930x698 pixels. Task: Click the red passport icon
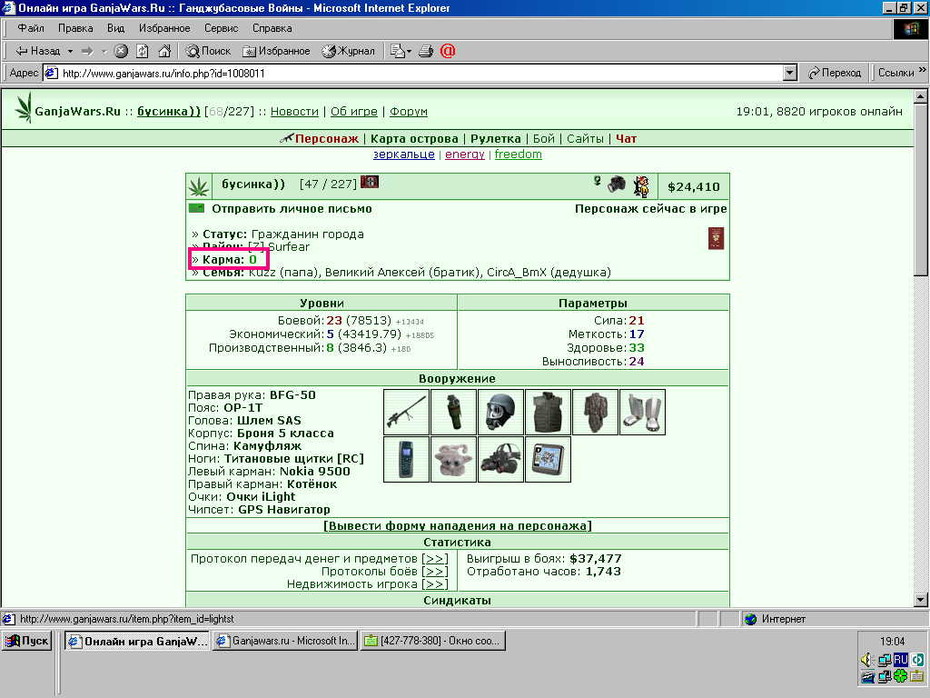point(716,238)
